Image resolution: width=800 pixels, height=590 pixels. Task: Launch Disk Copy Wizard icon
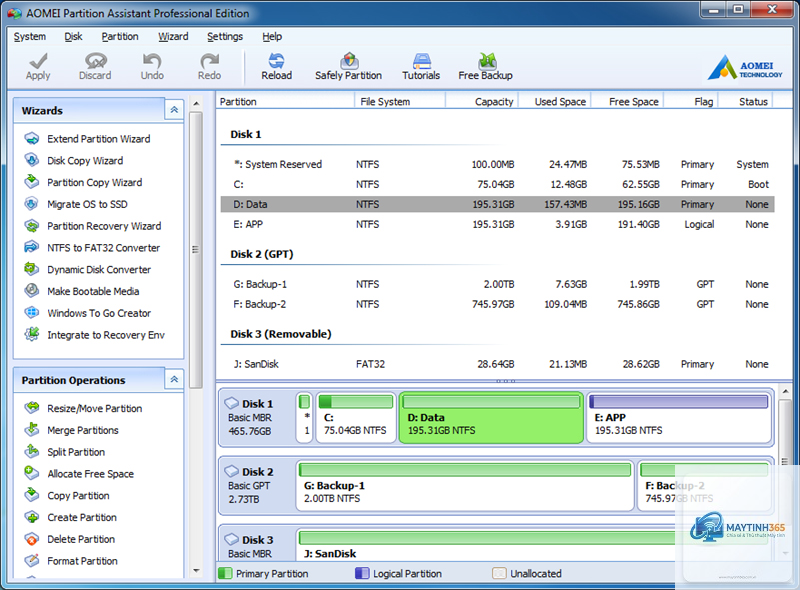(32, 160)
